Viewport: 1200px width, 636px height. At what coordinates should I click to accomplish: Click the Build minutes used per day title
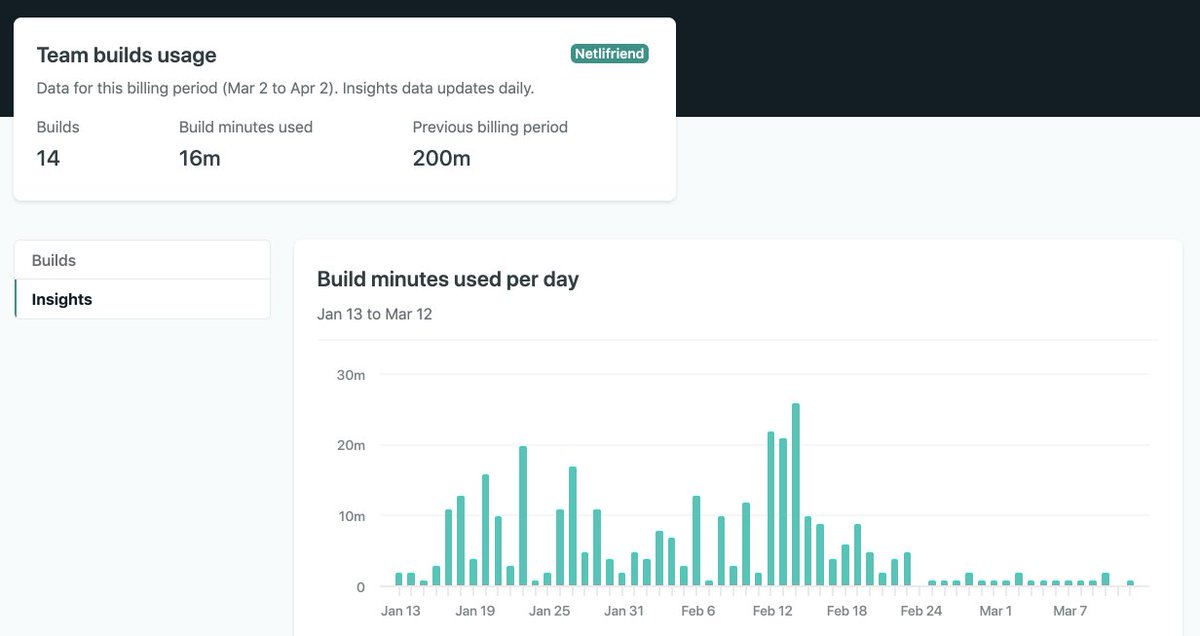pyautogui.click(x=447, y=279)
